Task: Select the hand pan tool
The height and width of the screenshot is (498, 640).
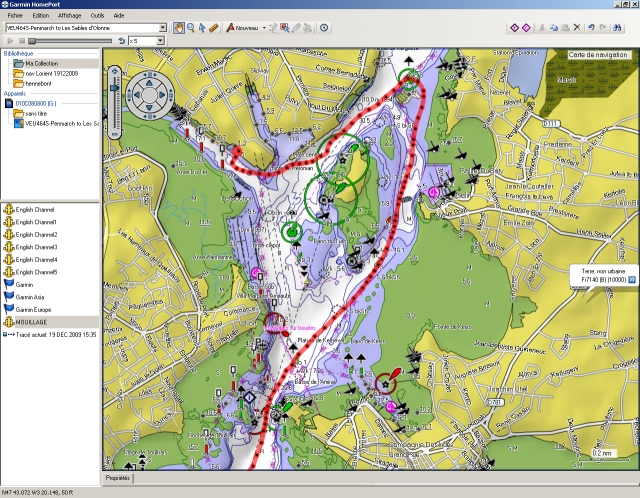Action: [179, 28]
